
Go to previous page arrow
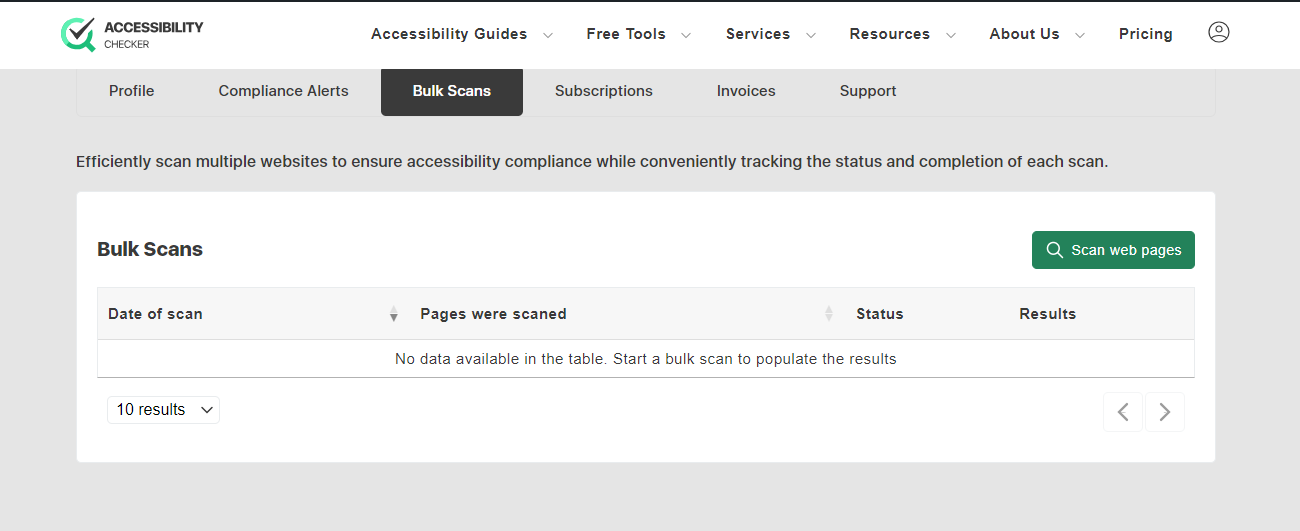pos(1123,412)
